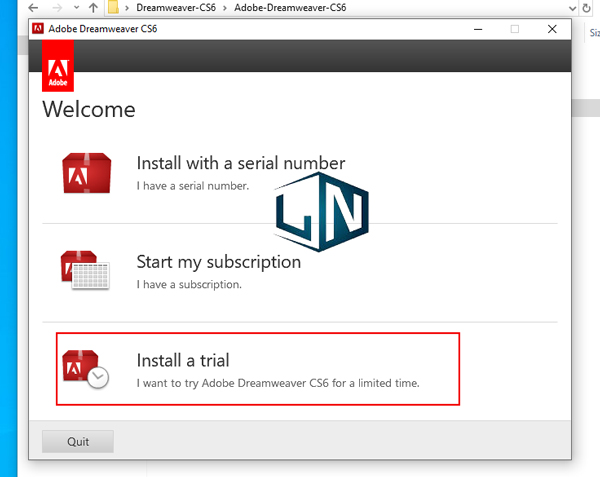The height and width of the screenshot is (477, 600).
Task: Open Dreamweaver-CS6 folder in breadcrumb
Action: point(176,8)
